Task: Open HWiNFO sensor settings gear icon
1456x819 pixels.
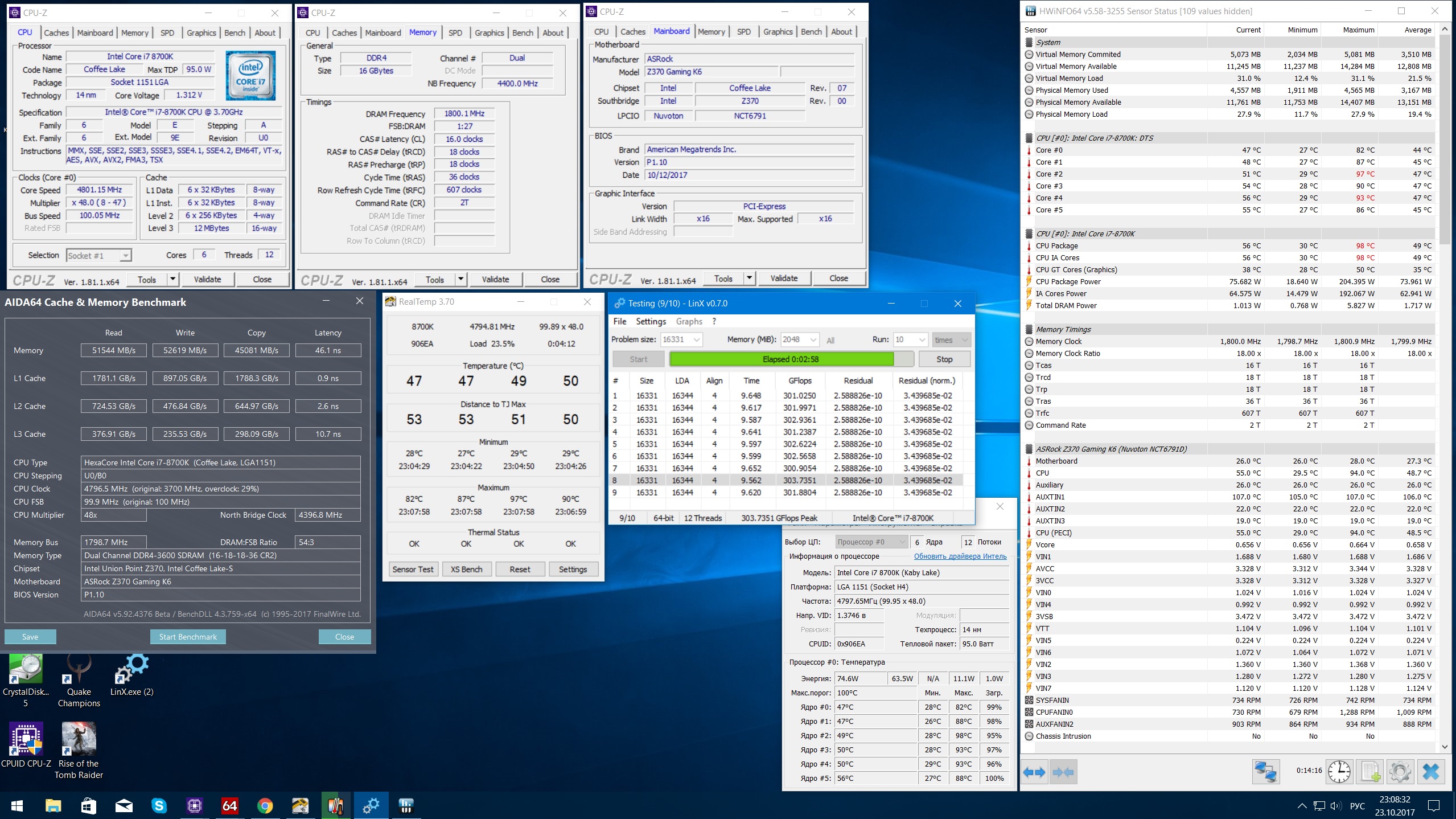Action: 1400,772
